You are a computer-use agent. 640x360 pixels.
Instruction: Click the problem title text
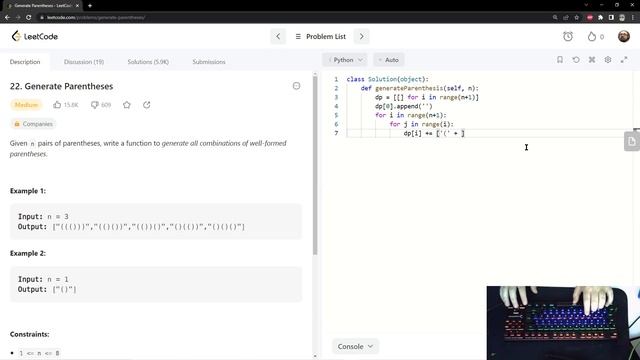pos(61,86)
